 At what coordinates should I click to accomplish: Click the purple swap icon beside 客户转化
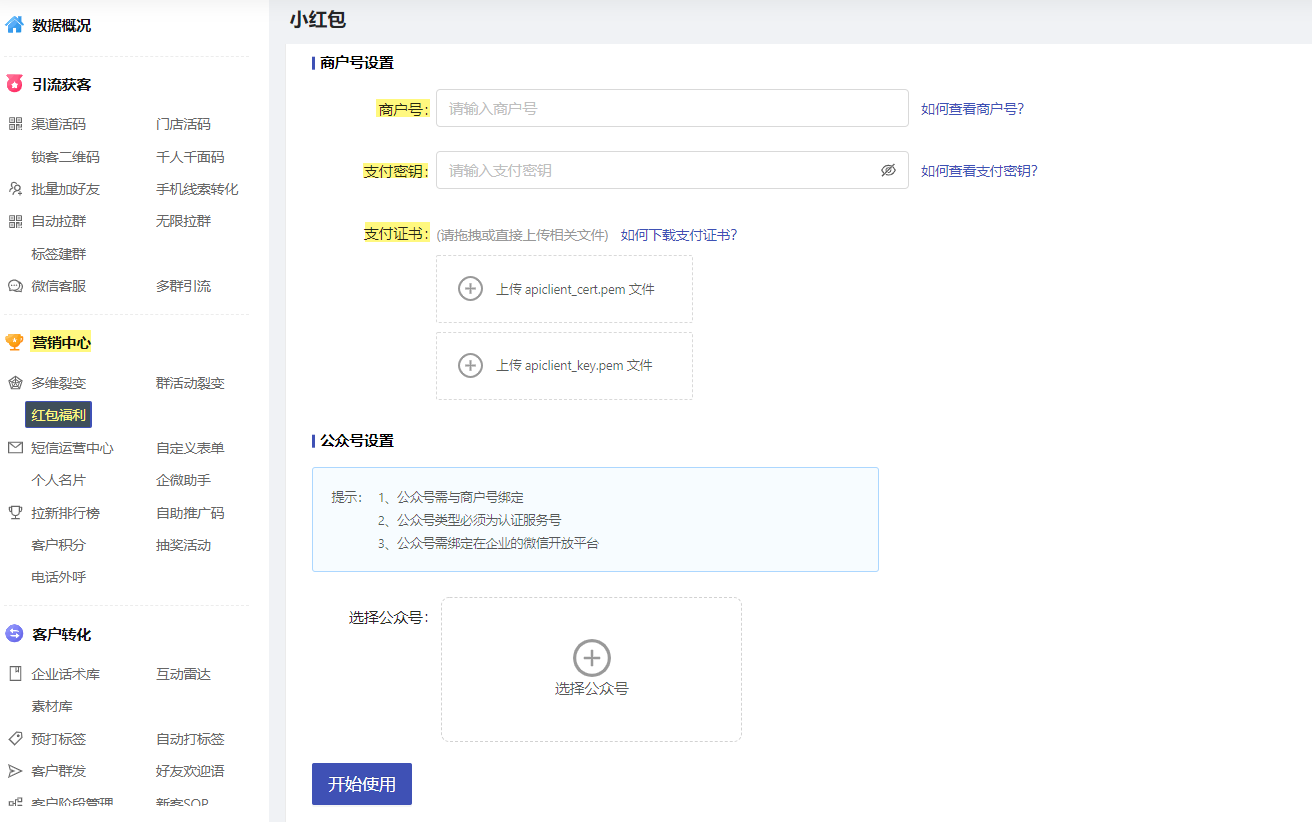point(15,634)
